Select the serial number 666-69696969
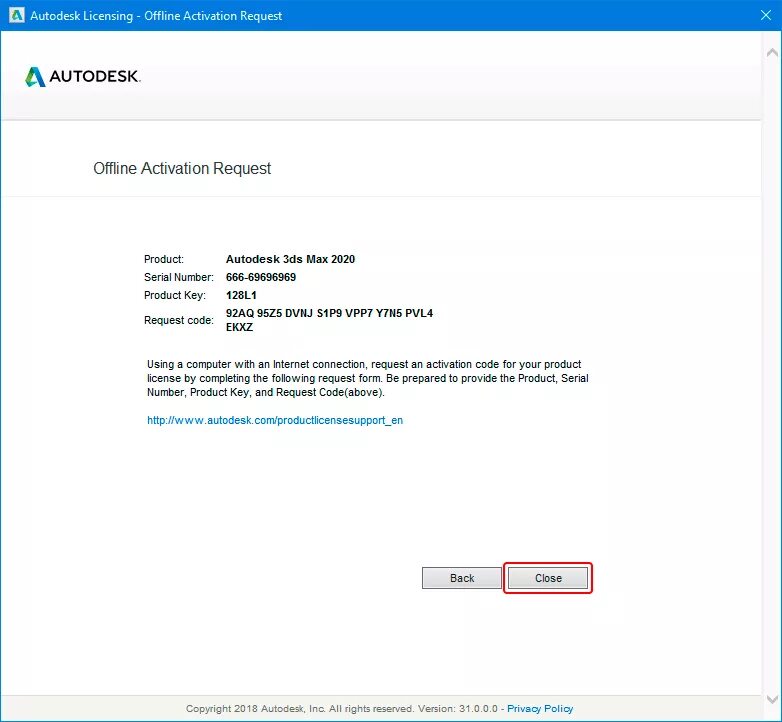Viewport: 782px width, 722px height. (x=261, y=277)
